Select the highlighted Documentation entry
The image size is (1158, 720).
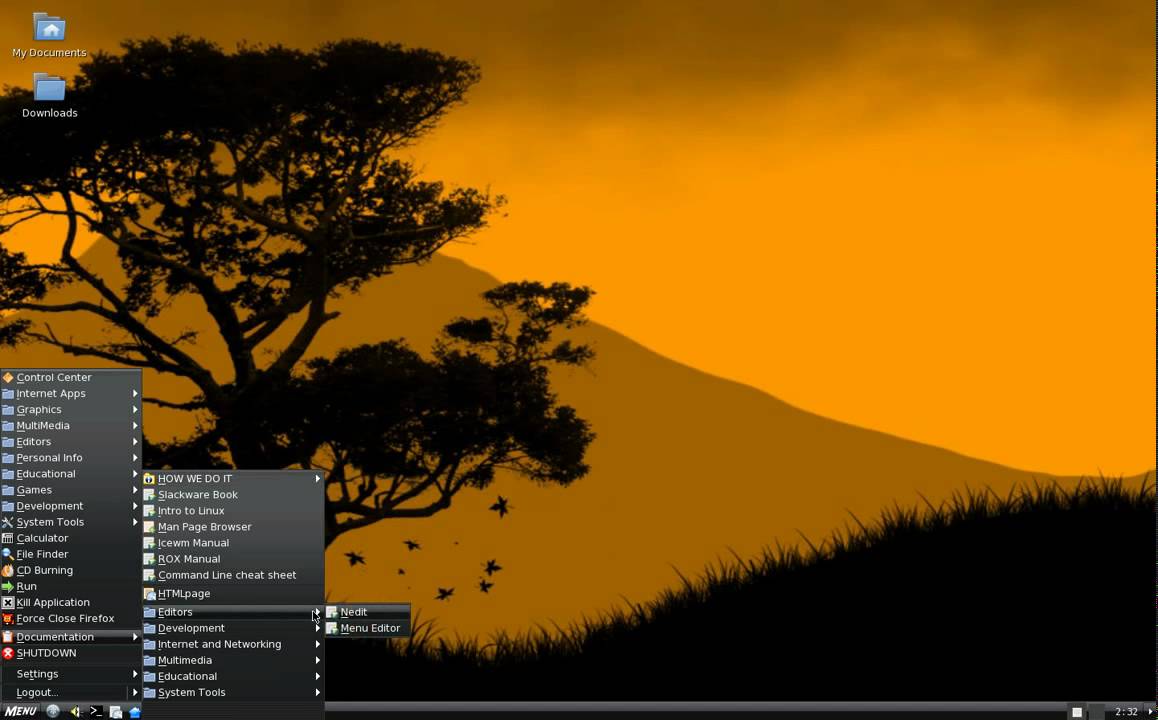(x=71, y=637)
